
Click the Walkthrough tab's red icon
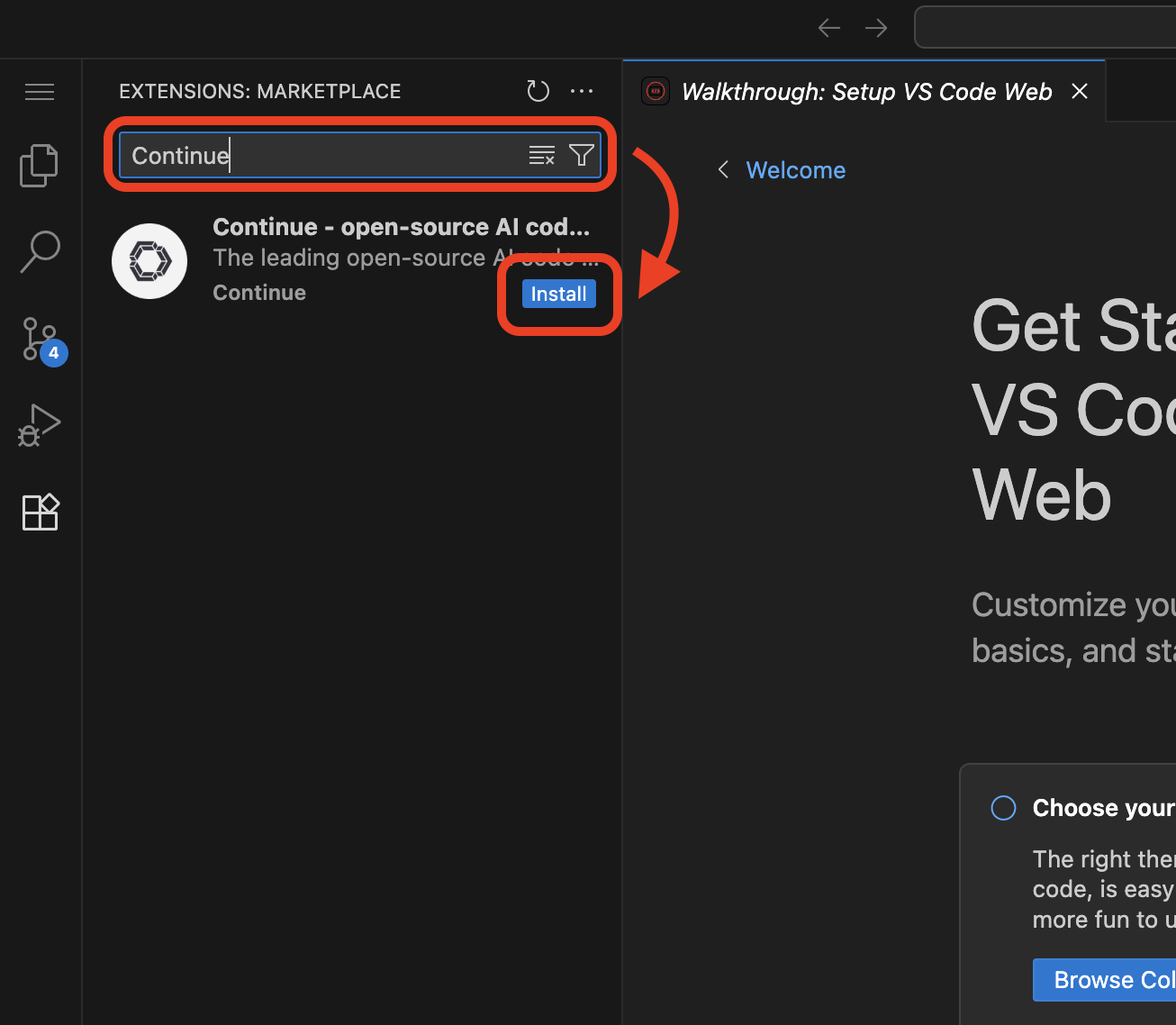pos(656,91)
